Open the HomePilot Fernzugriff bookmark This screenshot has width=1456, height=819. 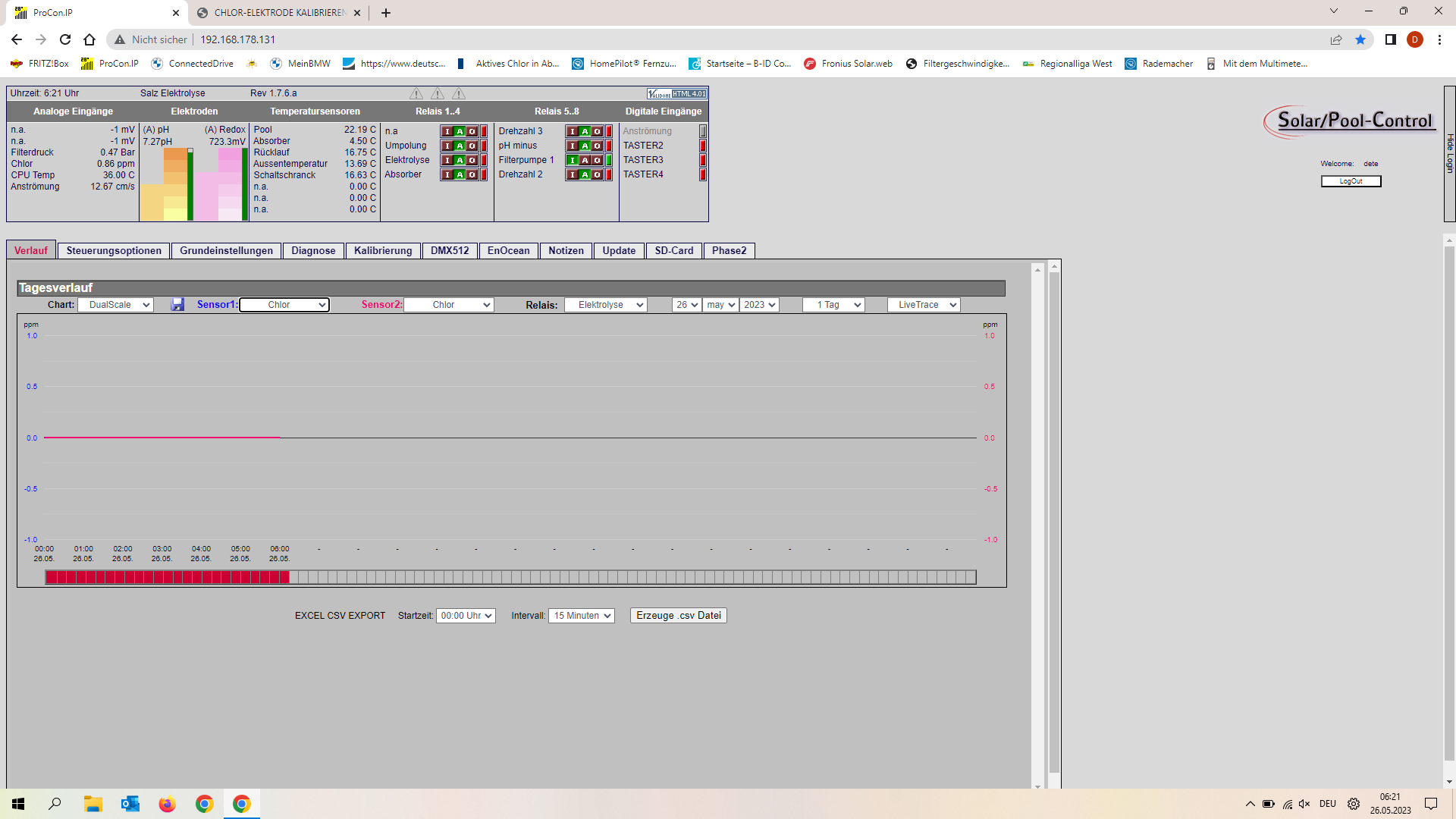click(x=623, y=64)
